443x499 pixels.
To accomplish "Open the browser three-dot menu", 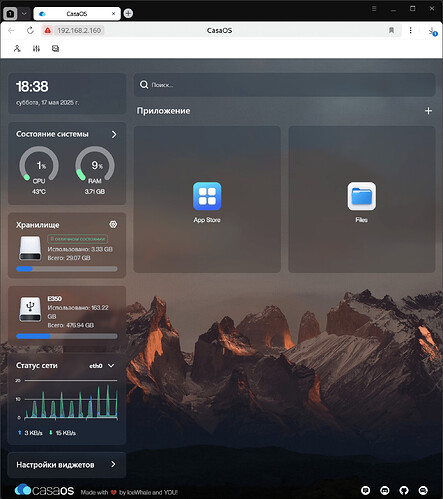I will coord(410,30).
